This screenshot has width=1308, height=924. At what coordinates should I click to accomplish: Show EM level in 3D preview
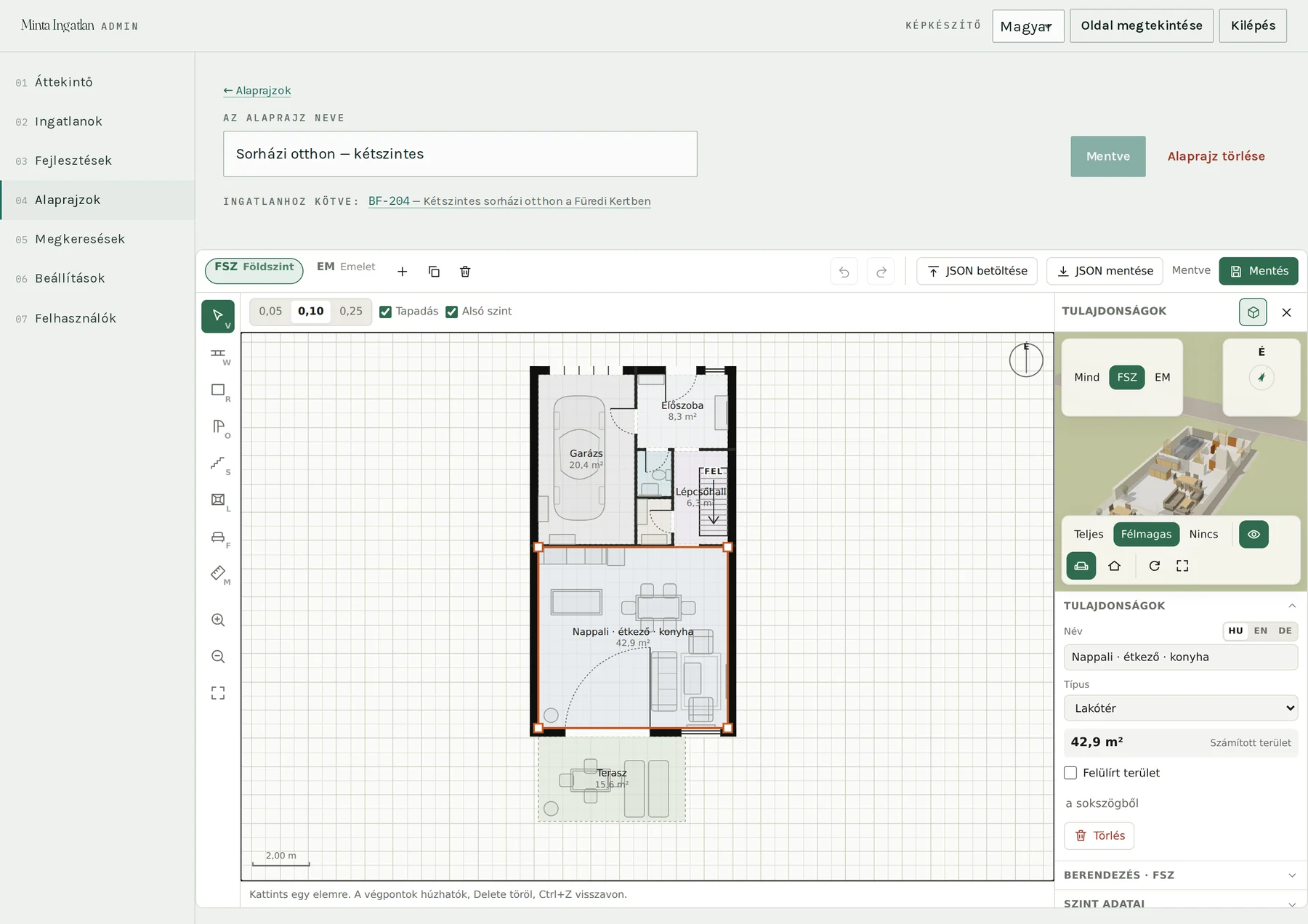pyautogui.click(x=1163, y=378)
